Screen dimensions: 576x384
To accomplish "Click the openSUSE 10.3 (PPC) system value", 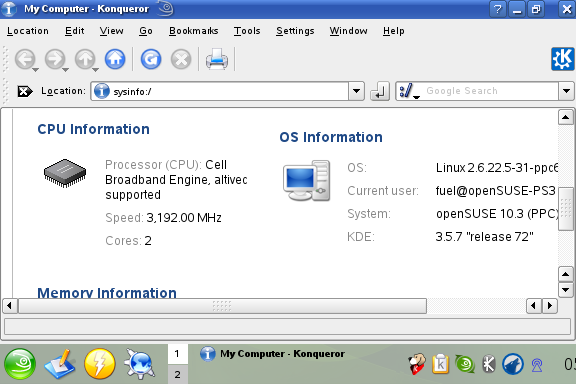I will coord(497,213).
